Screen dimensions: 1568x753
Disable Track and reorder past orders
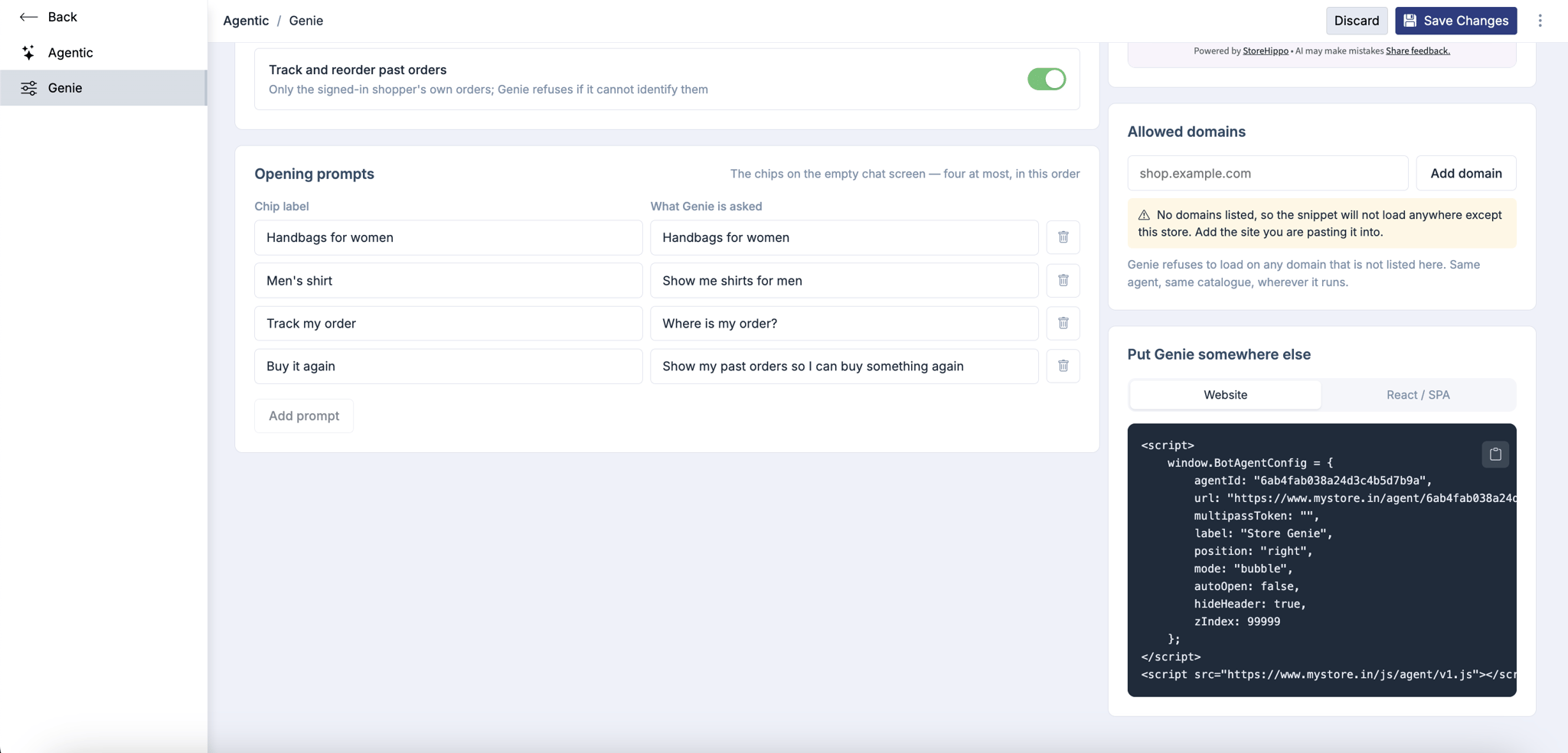coord(1046,79)
